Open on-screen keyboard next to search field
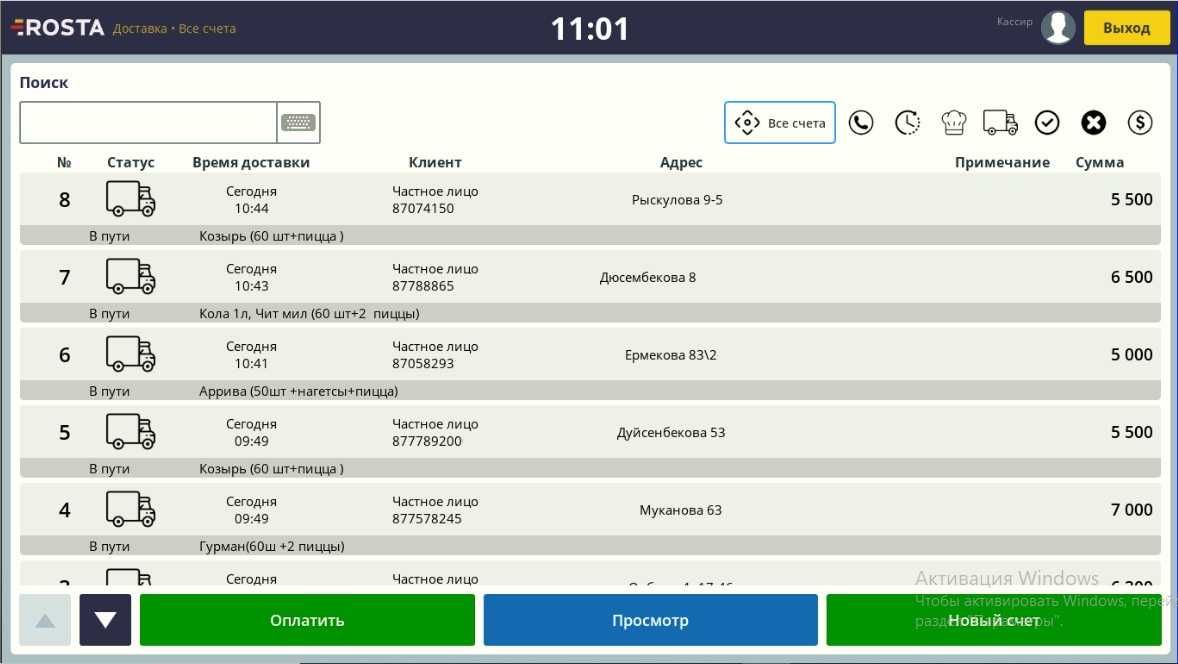This screenshot has height=664, width=1178. click(x=298, y=122)
